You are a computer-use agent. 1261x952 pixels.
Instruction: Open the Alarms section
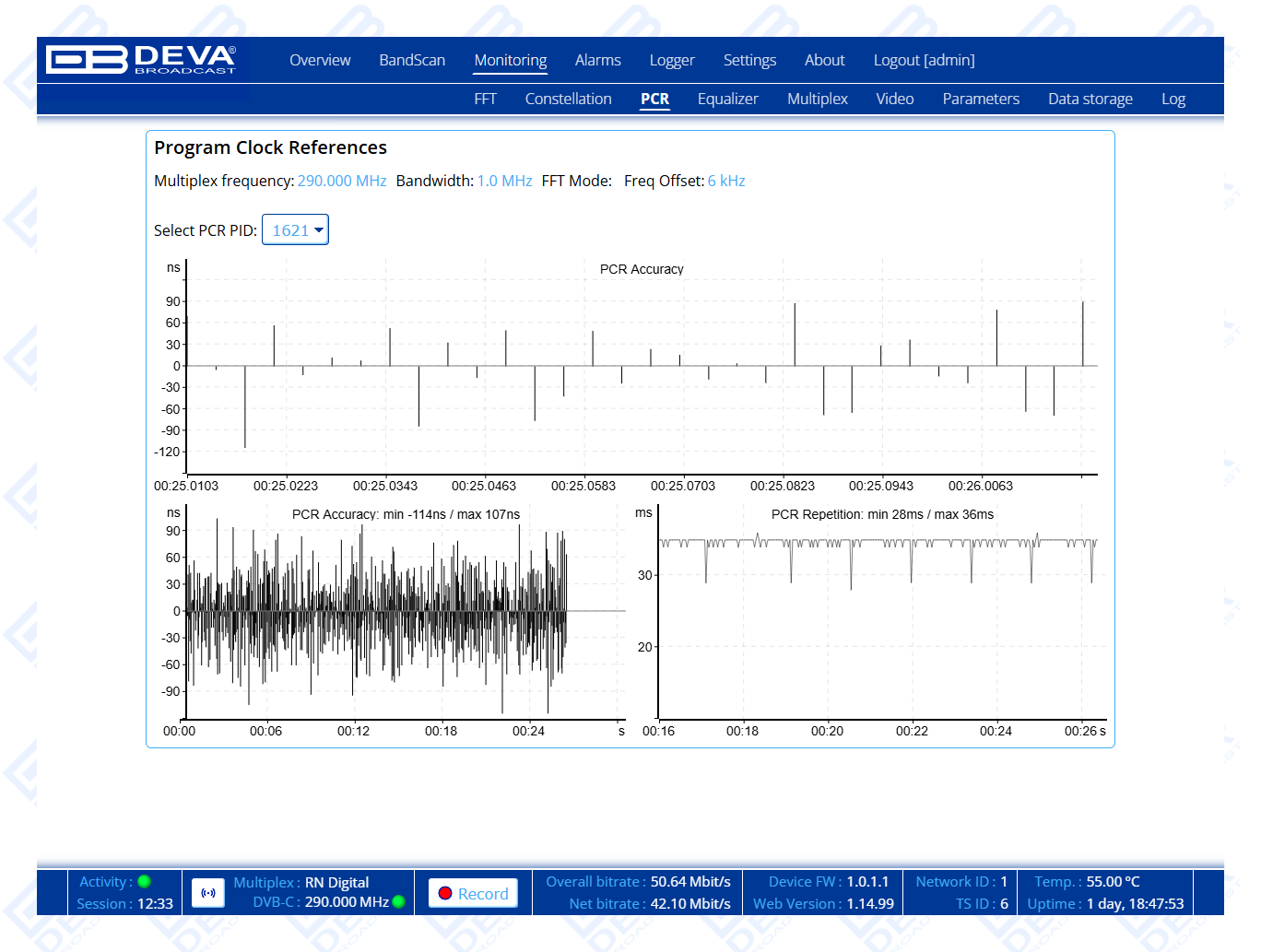tap(597, 61)
